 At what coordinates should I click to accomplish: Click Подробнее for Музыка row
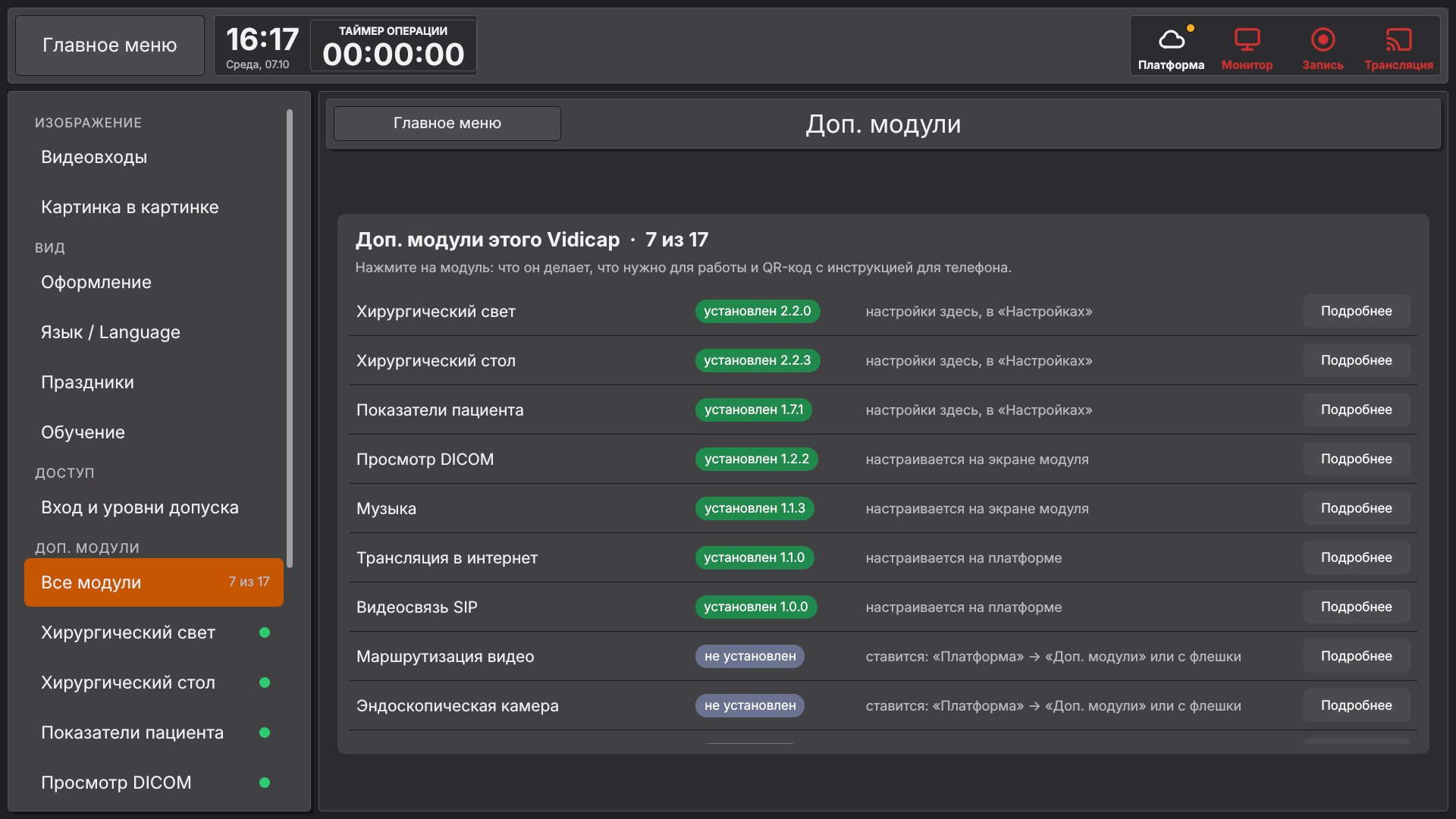point(1357,508)
